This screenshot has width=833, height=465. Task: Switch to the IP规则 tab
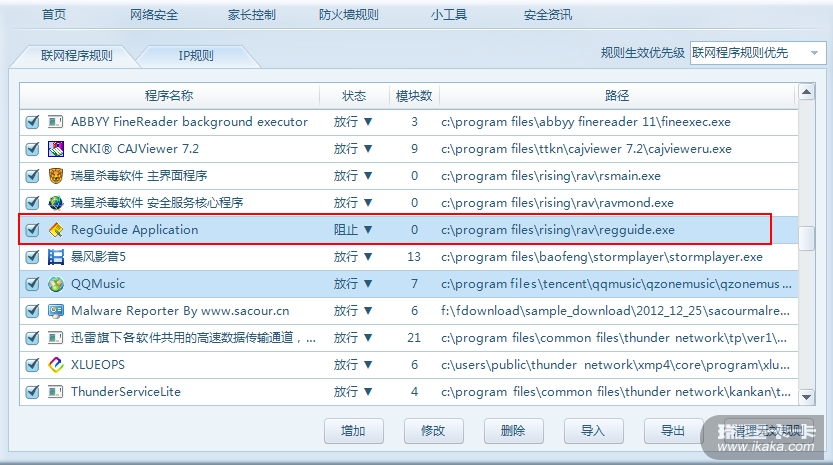196,56
